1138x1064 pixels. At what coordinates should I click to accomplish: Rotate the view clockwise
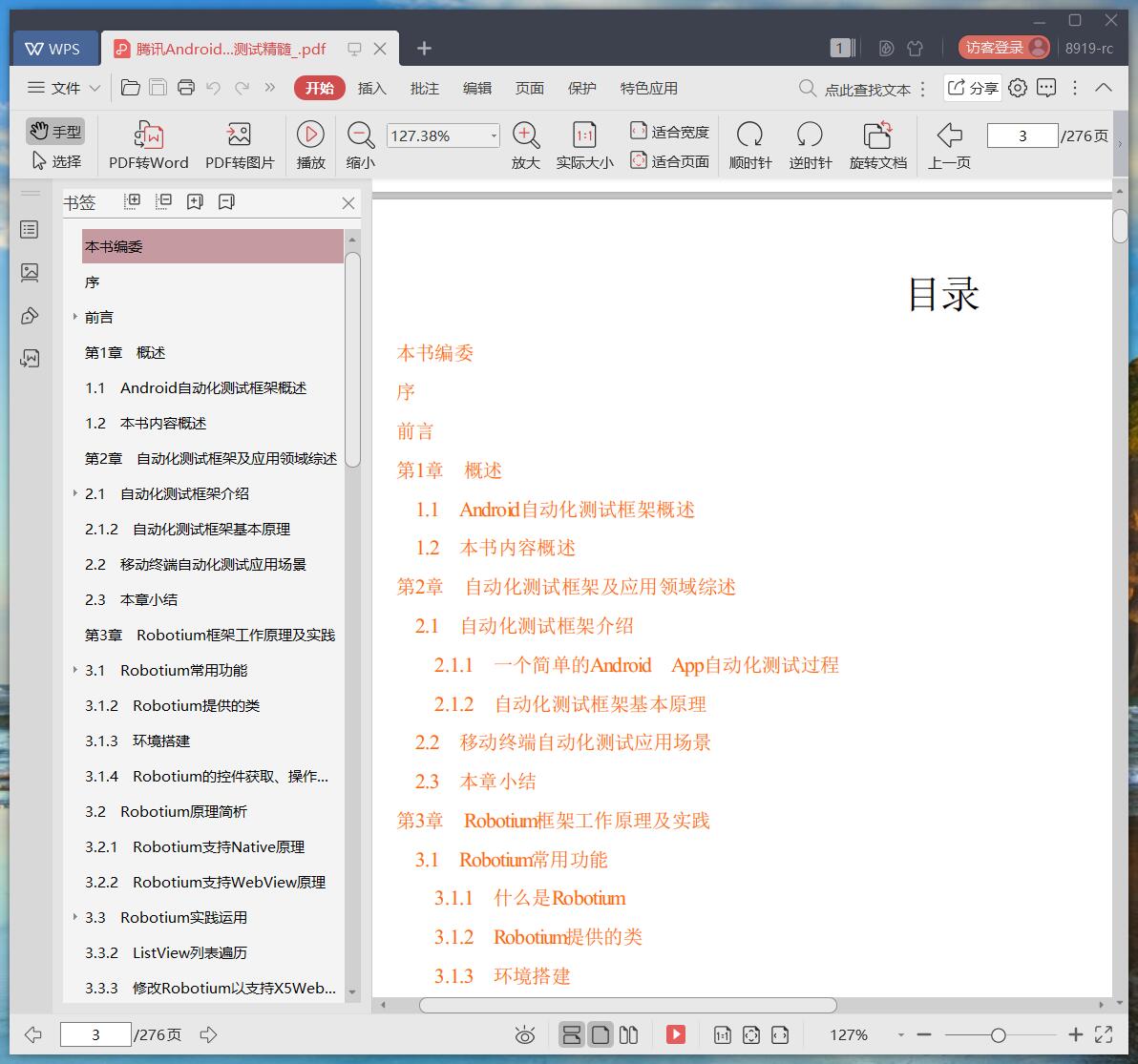coord(750,146)
